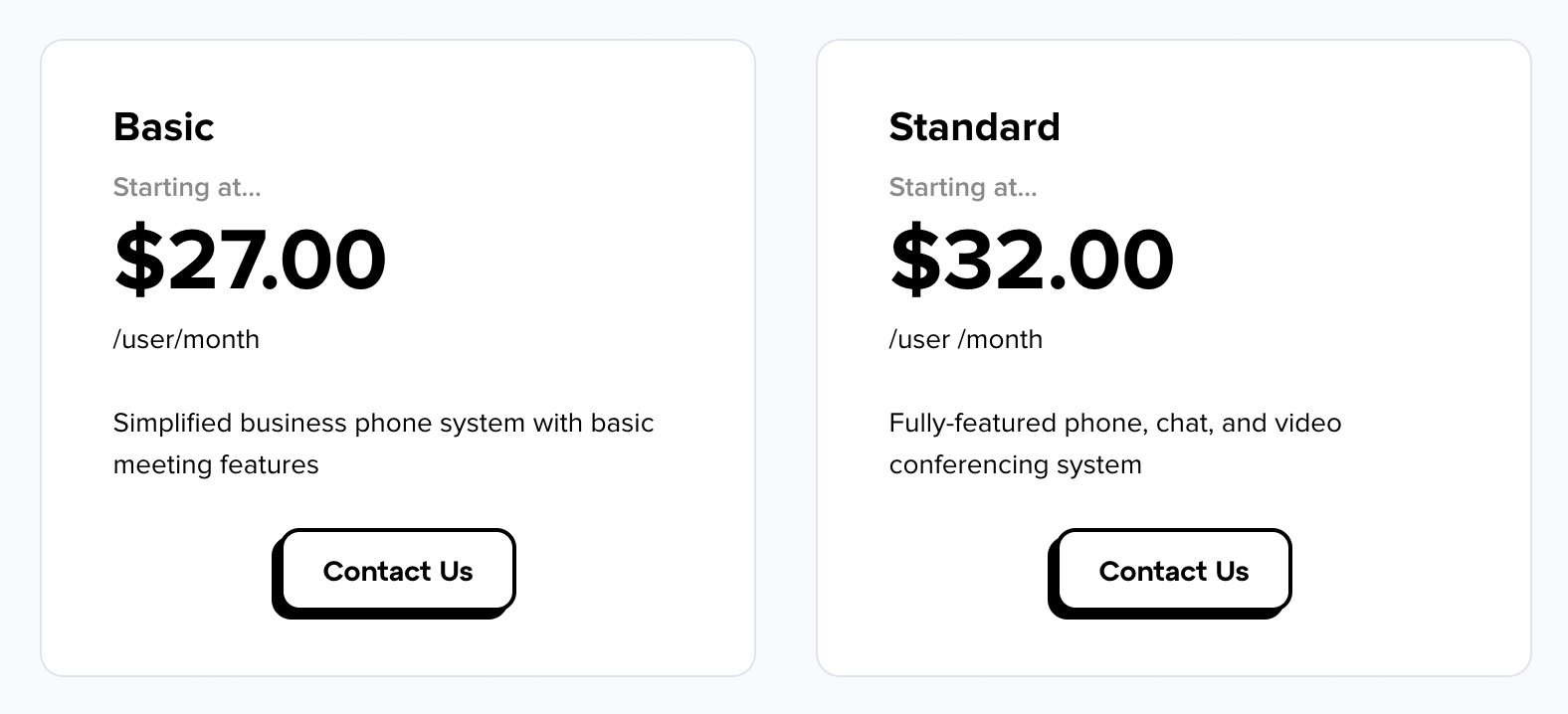Click the Basic plan's Starting at label
The image size is (1568, 714).
[187, 187]
